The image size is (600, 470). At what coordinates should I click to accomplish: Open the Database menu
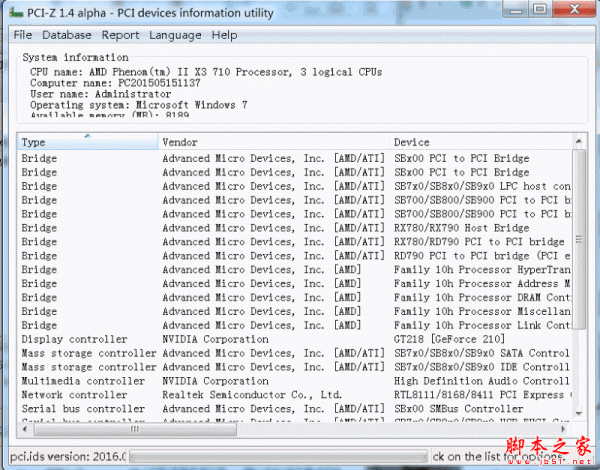point(67,35)
